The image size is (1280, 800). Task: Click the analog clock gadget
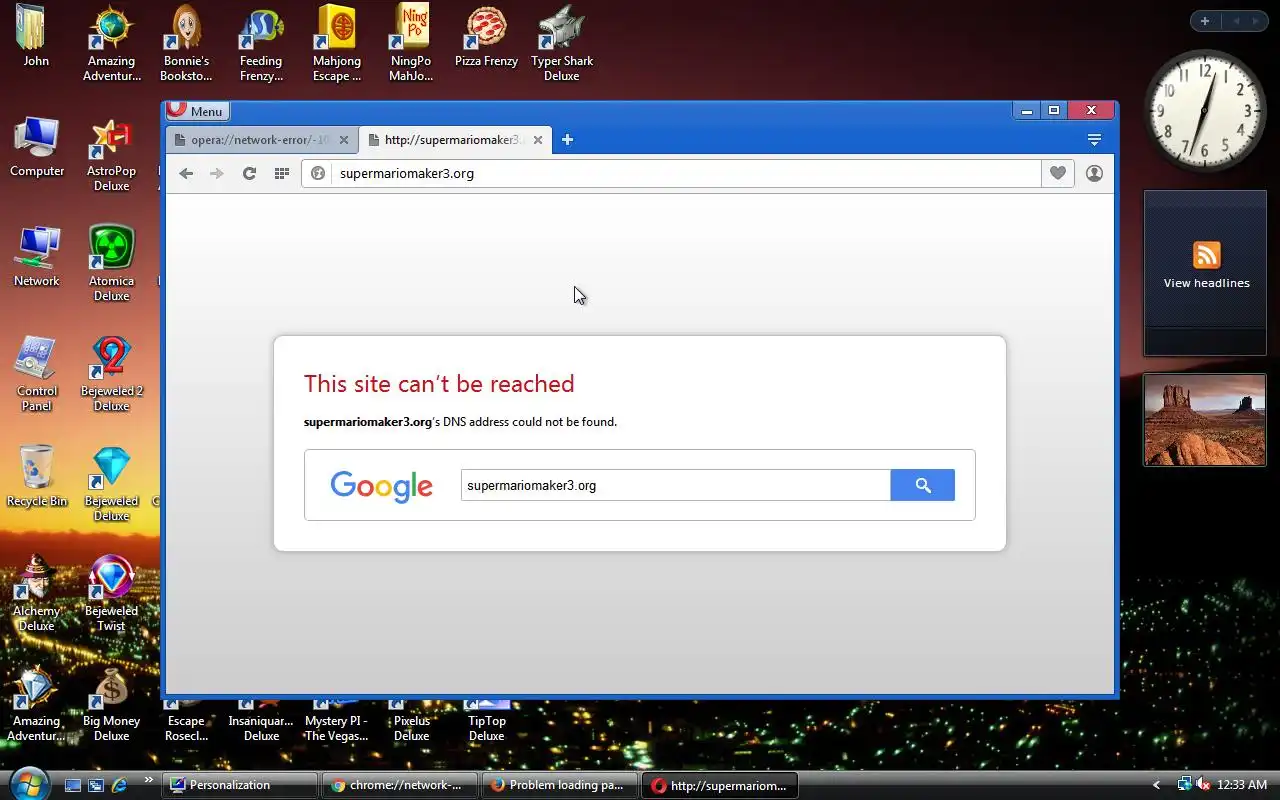(1205, 110)
